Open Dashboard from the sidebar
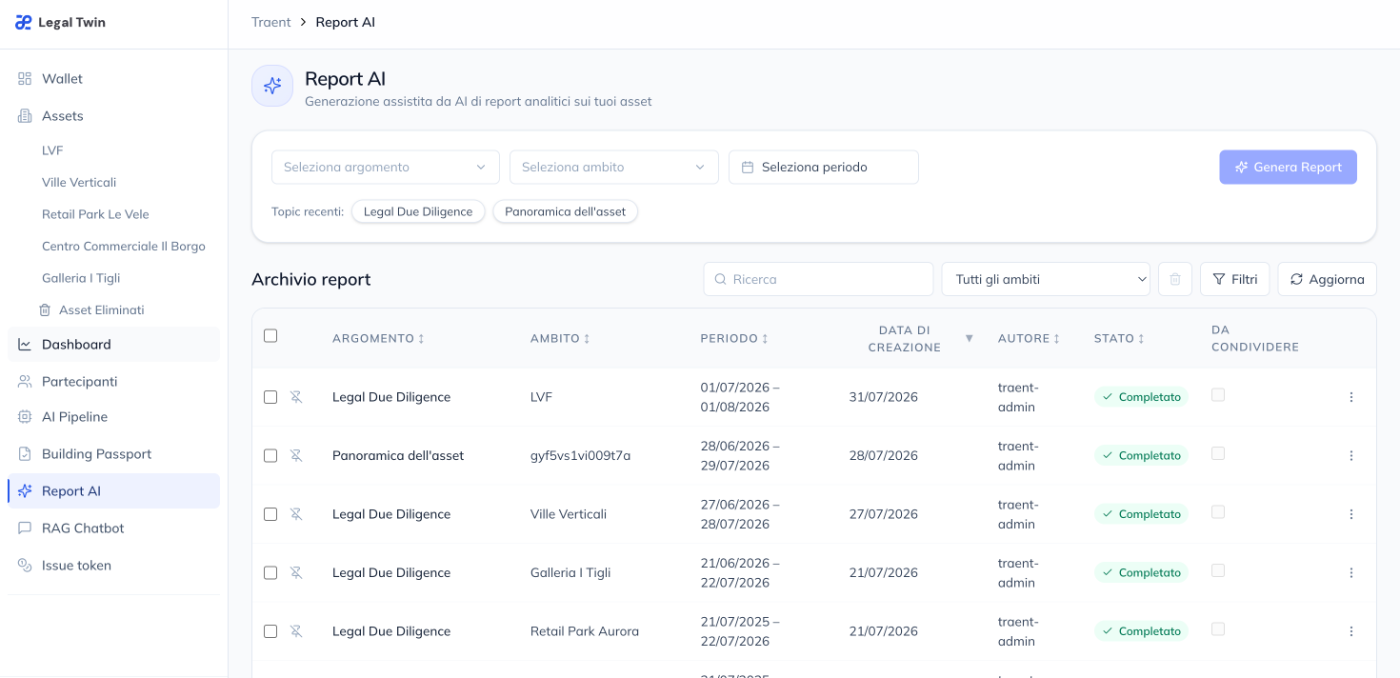Viewport: 1400px width, 678px height. coord(113,344)
